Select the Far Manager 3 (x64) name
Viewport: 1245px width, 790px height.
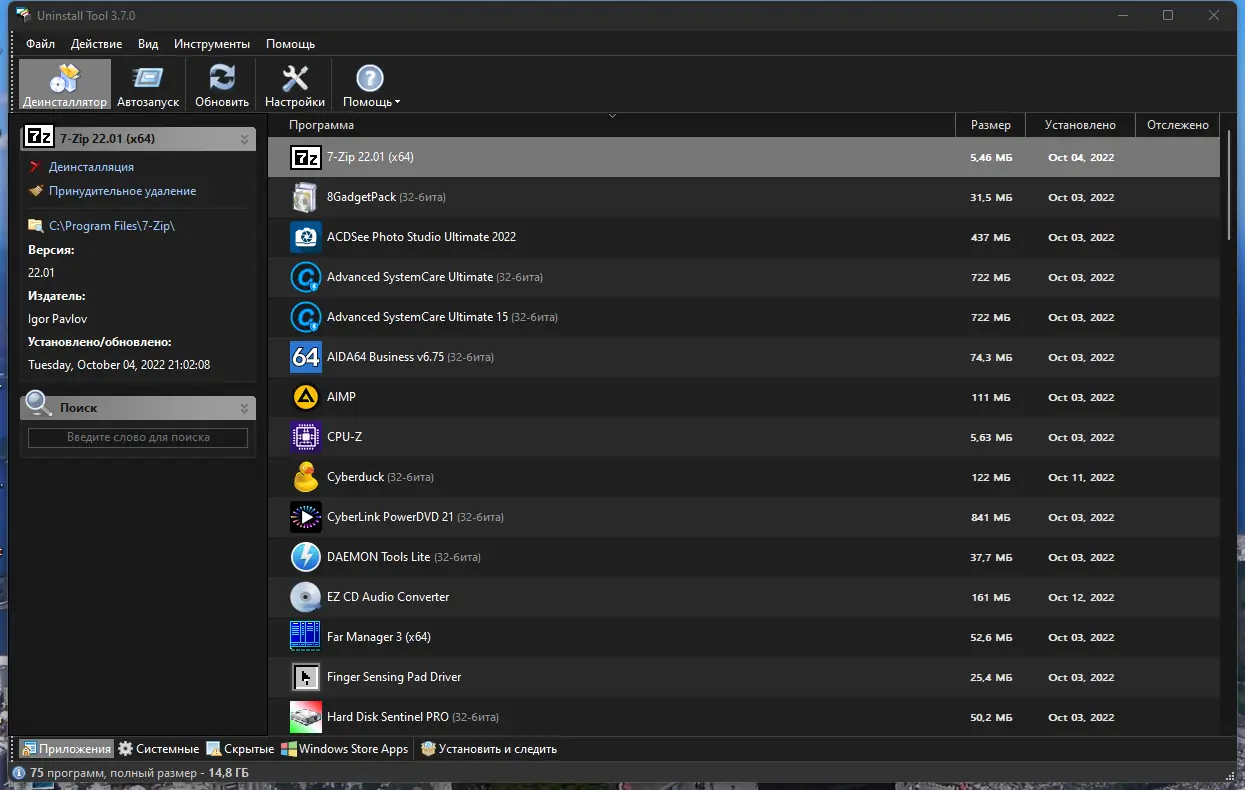click(379, 637)
